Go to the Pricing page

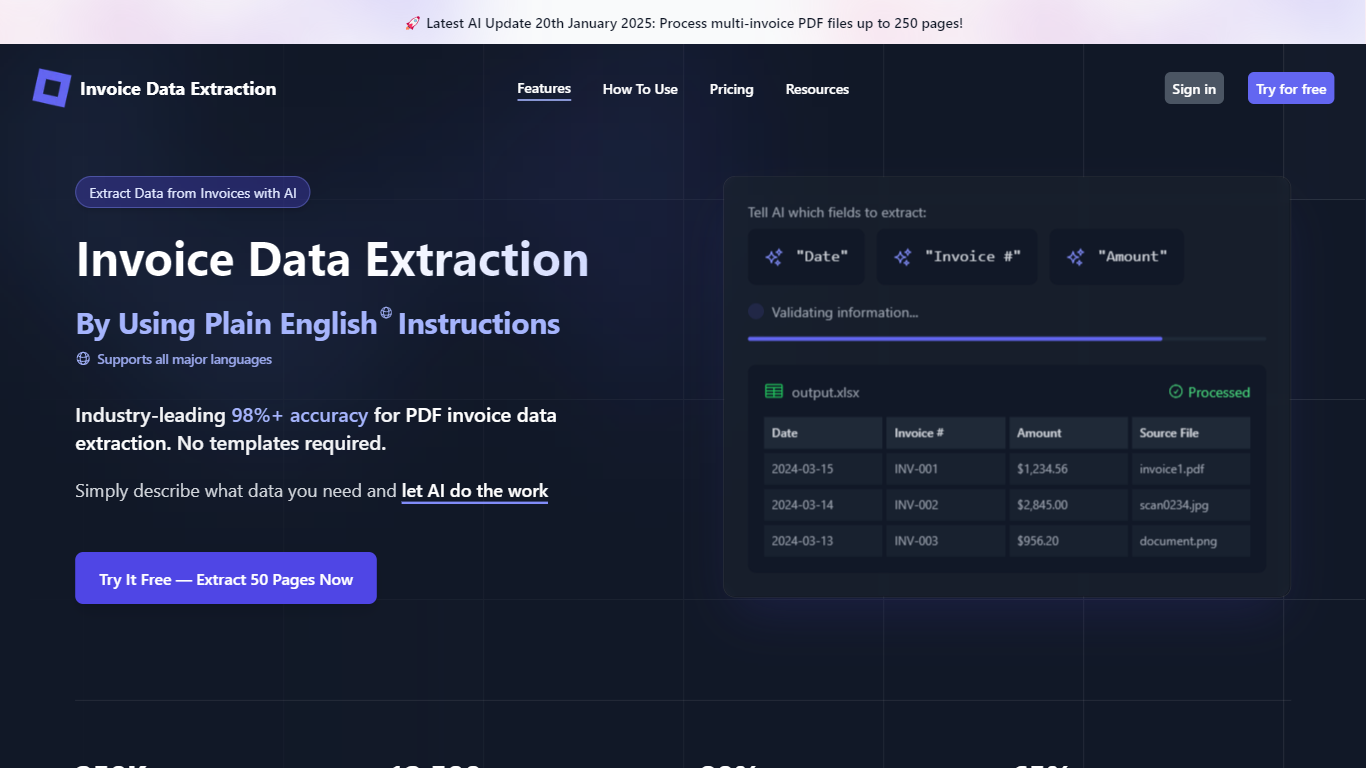[732, 89]
